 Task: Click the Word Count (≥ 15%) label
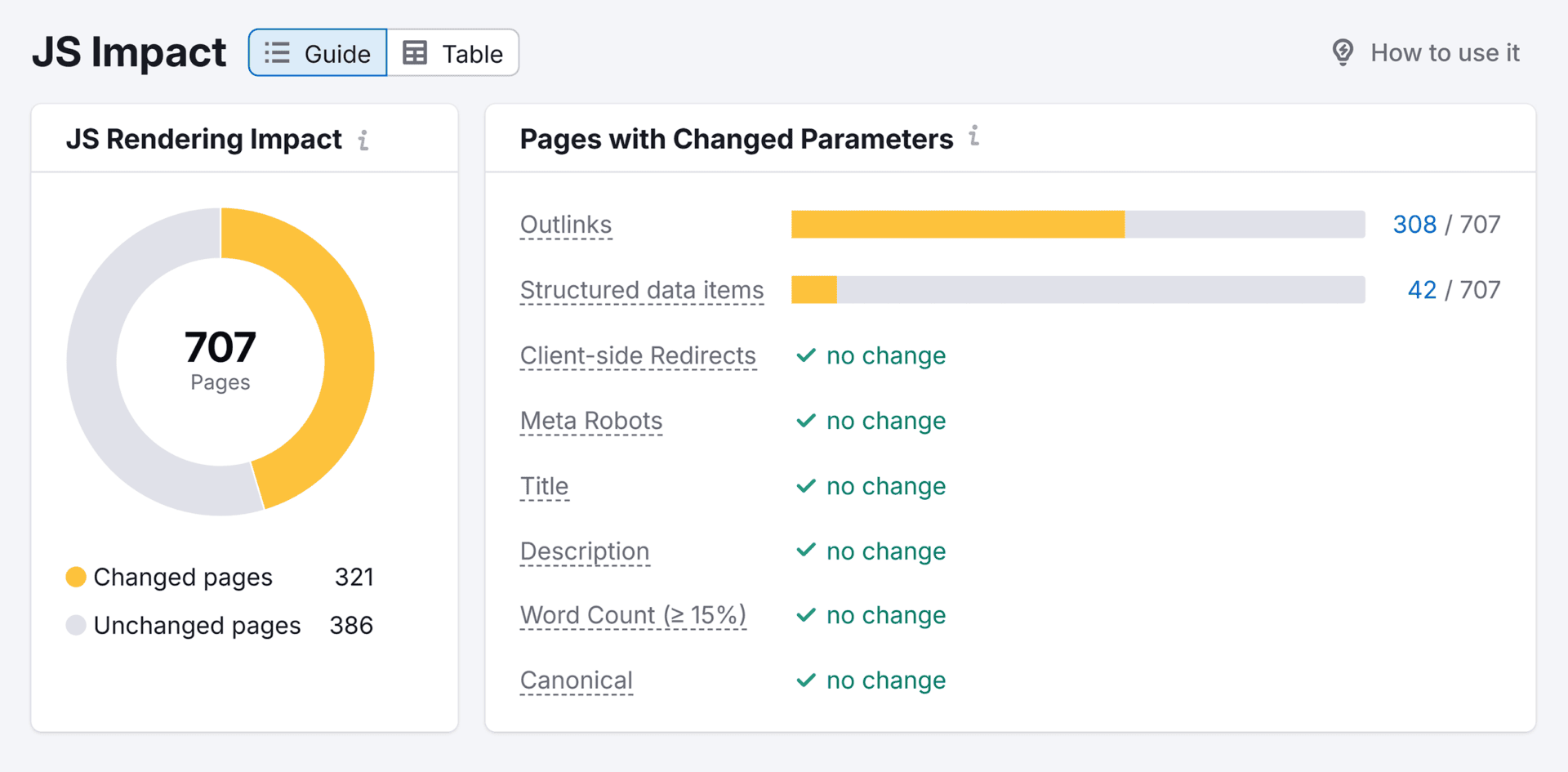click(633, 615)
